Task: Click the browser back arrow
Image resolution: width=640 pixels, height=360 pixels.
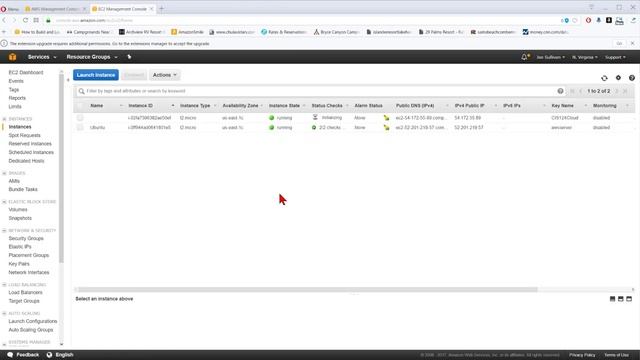Action: 4,20
